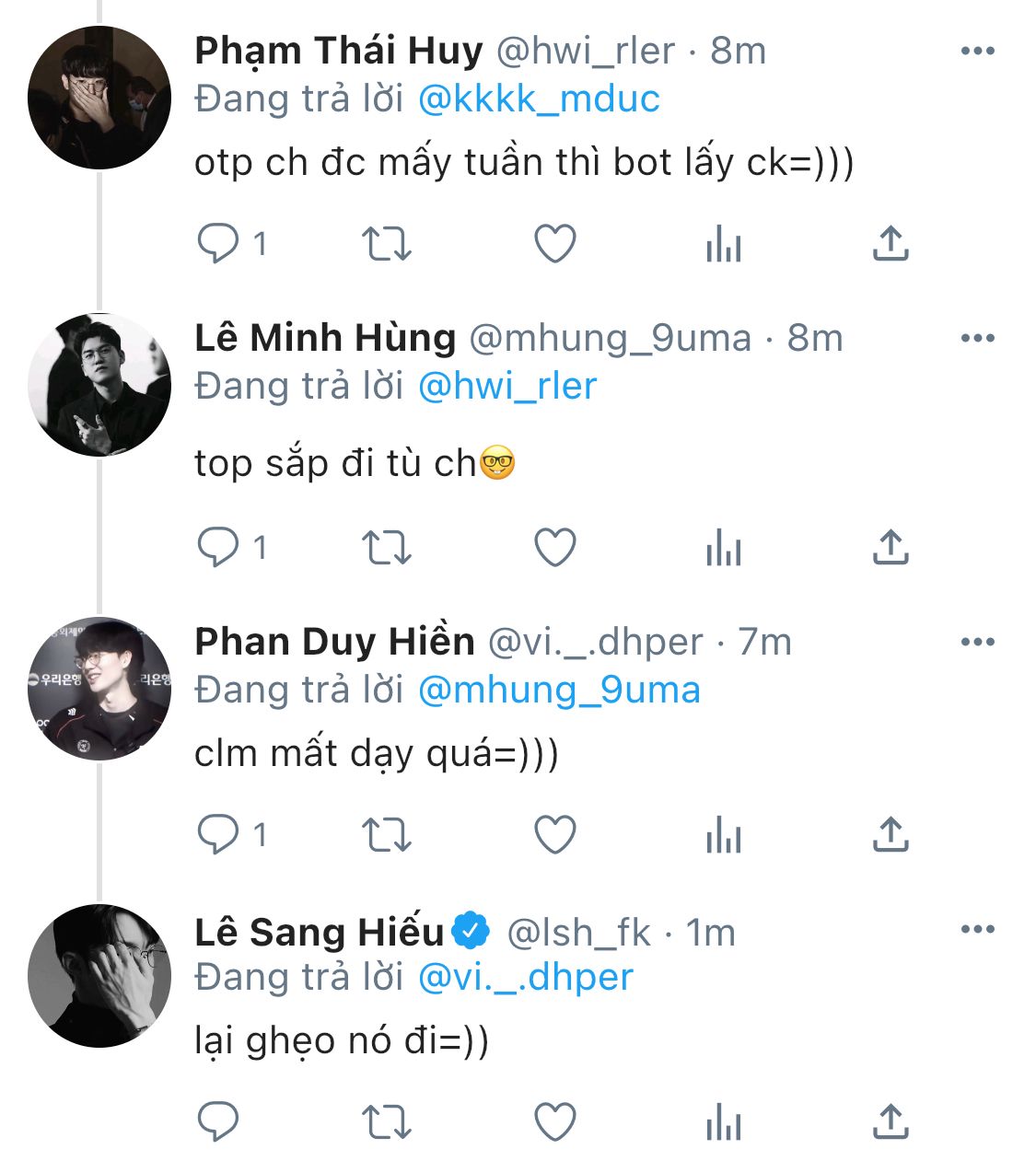Open more options on Phan Duy Hiền's tweet
The image size is (1036, 1161).
(x=977, y=642)
